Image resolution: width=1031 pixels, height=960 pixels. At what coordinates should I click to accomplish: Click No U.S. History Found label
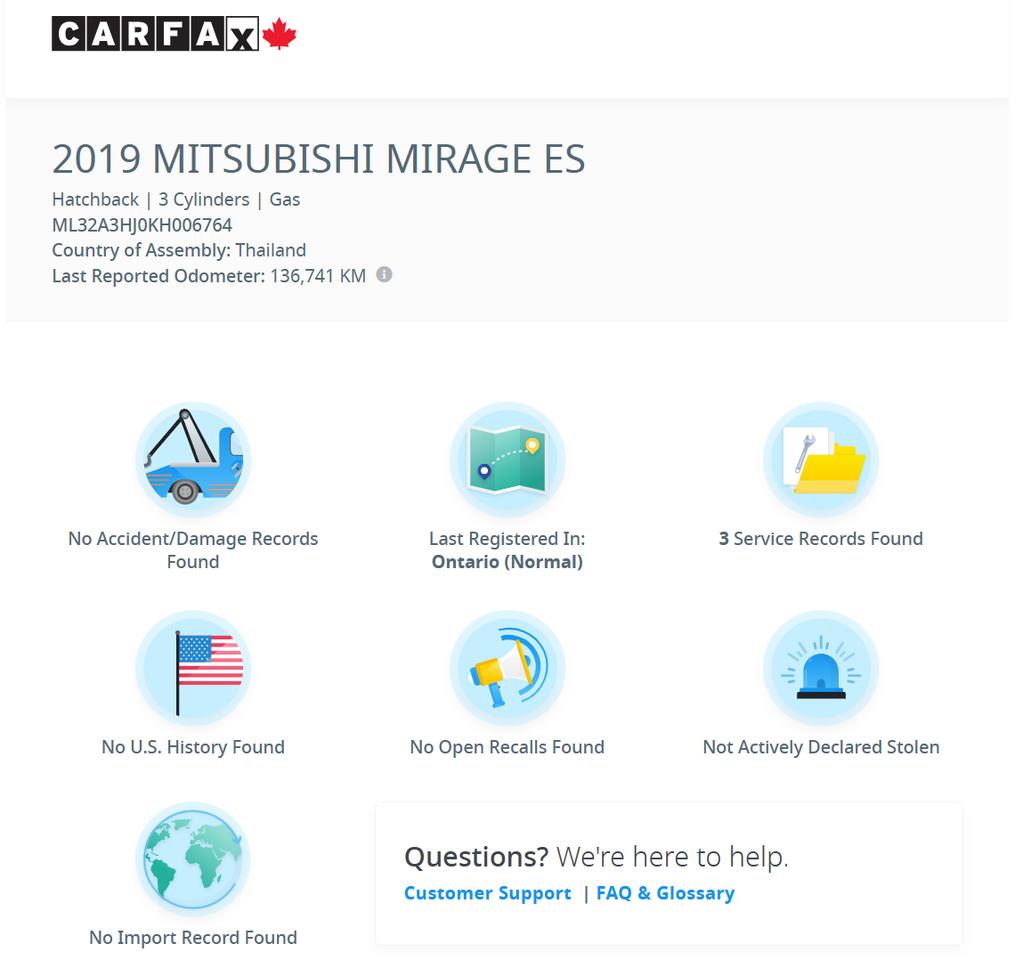click(x=193, y=747)
